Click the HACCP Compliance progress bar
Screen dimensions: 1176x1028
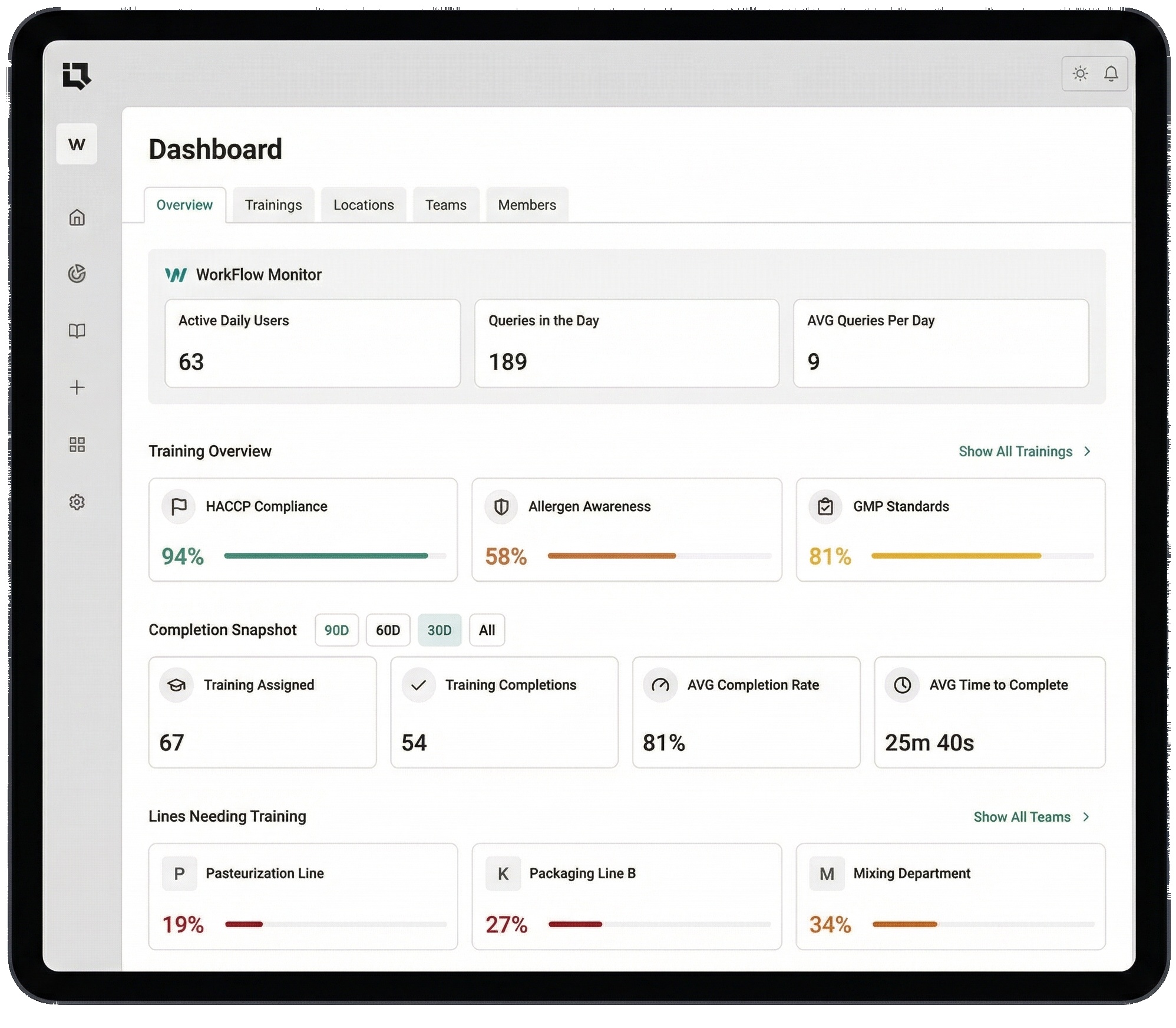coord(333,555)
